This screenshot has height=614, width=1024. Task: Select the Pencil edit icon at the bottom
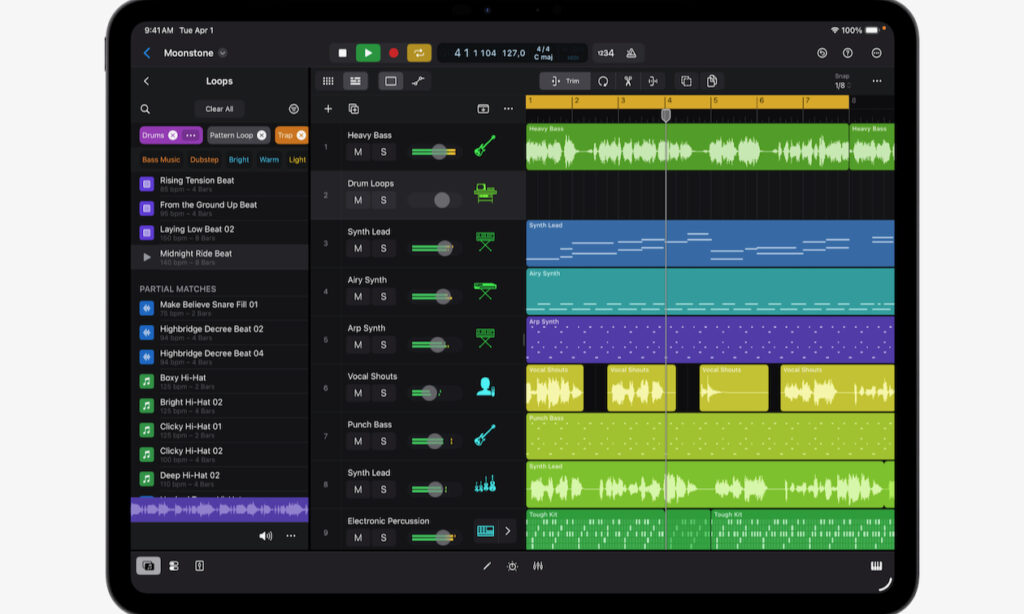tap(487, 567)
